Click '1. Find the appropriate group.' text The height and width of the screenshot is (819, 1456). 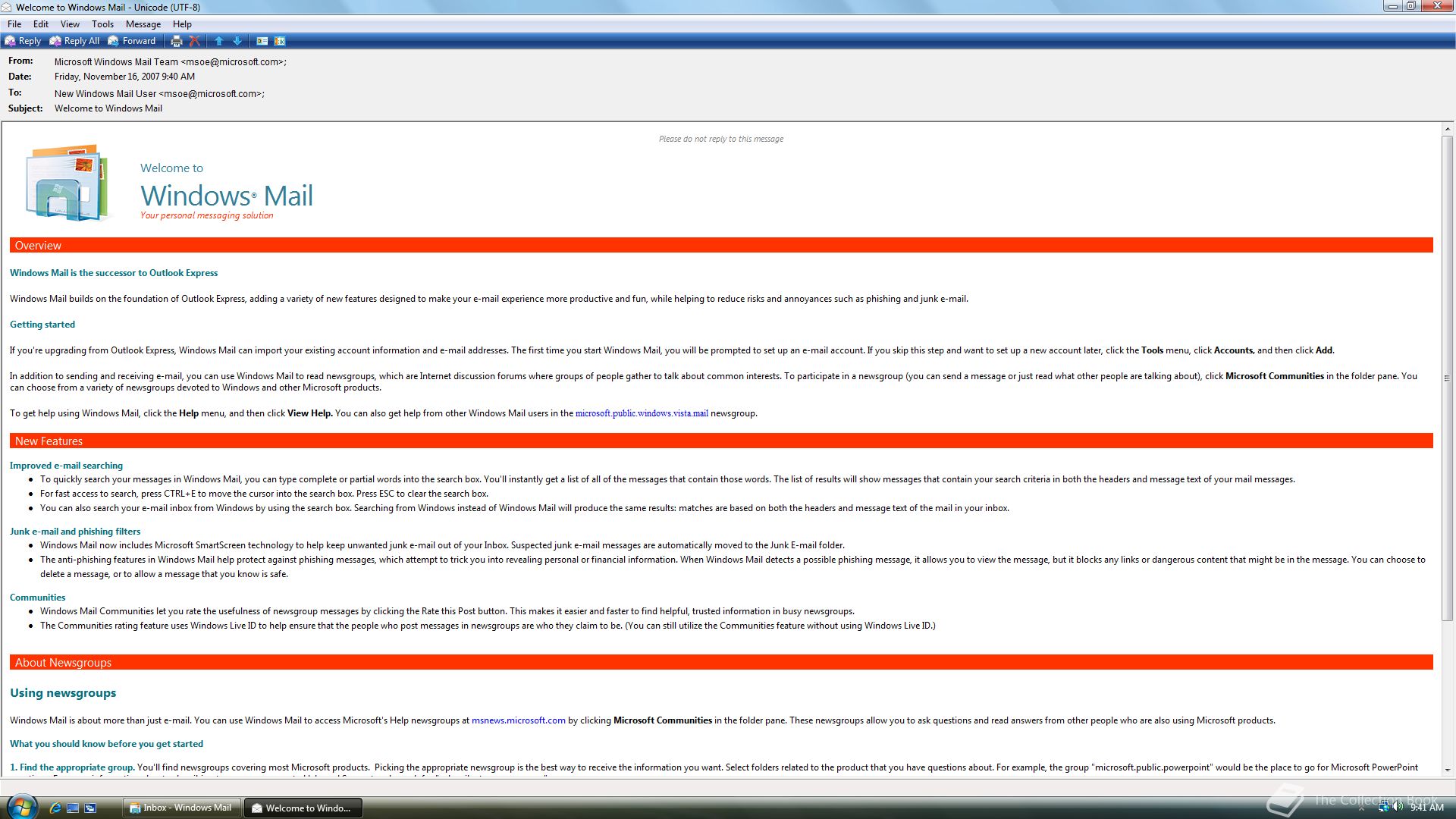pos(72,767)
